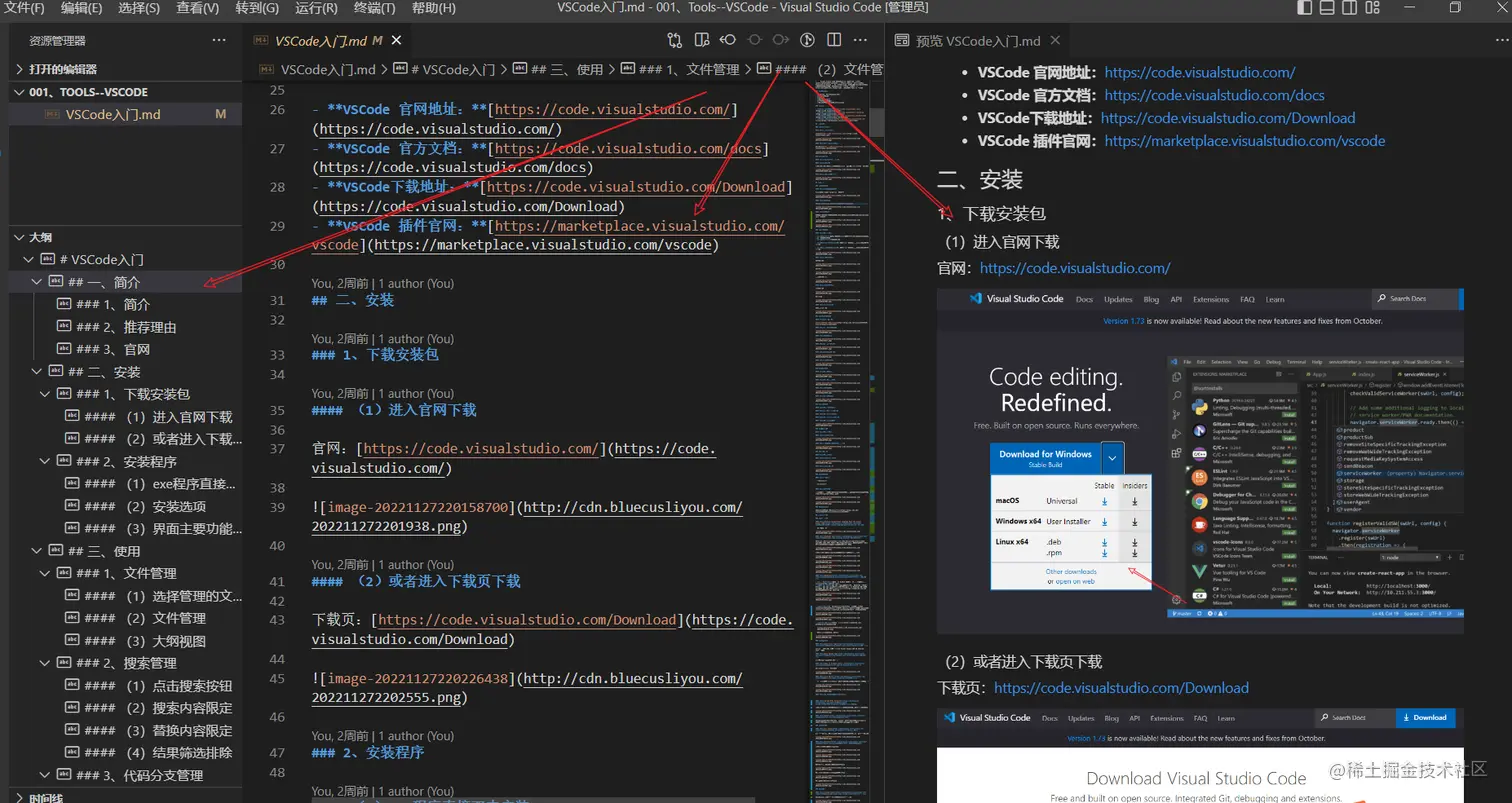This screenshot has height=803, width=1512.
Task: Click ### 2、安装程序 heading at line 47
Action: point(368,752)
